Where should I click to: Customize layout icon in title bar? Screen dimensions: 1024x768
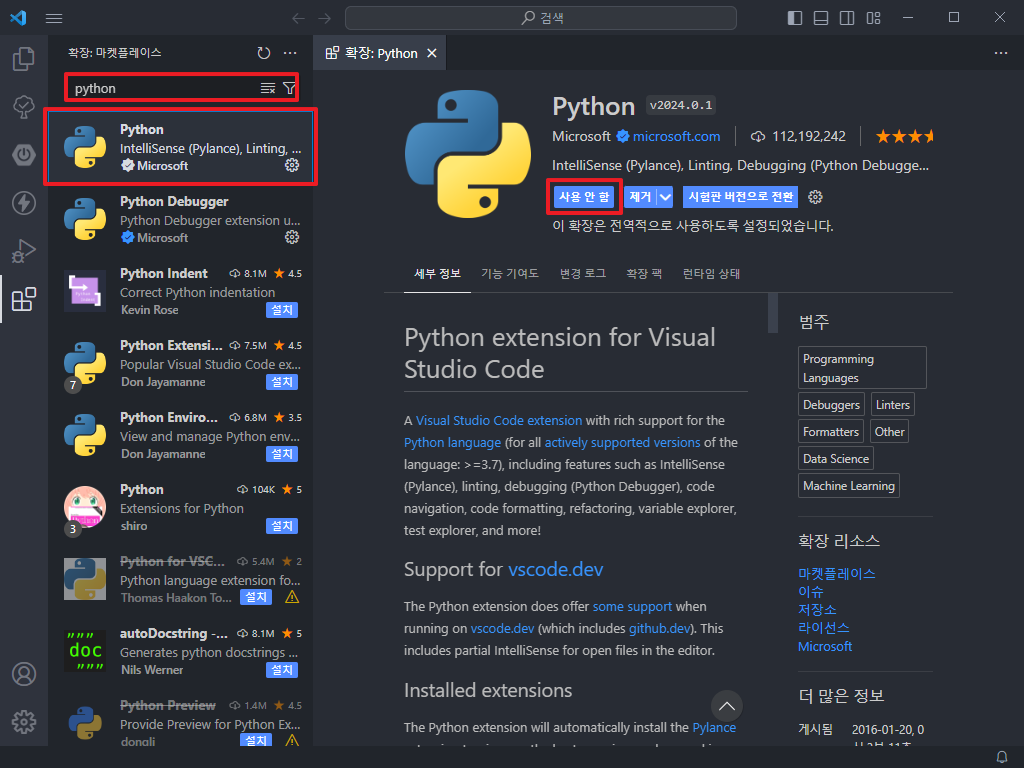[x=873, y=18]
